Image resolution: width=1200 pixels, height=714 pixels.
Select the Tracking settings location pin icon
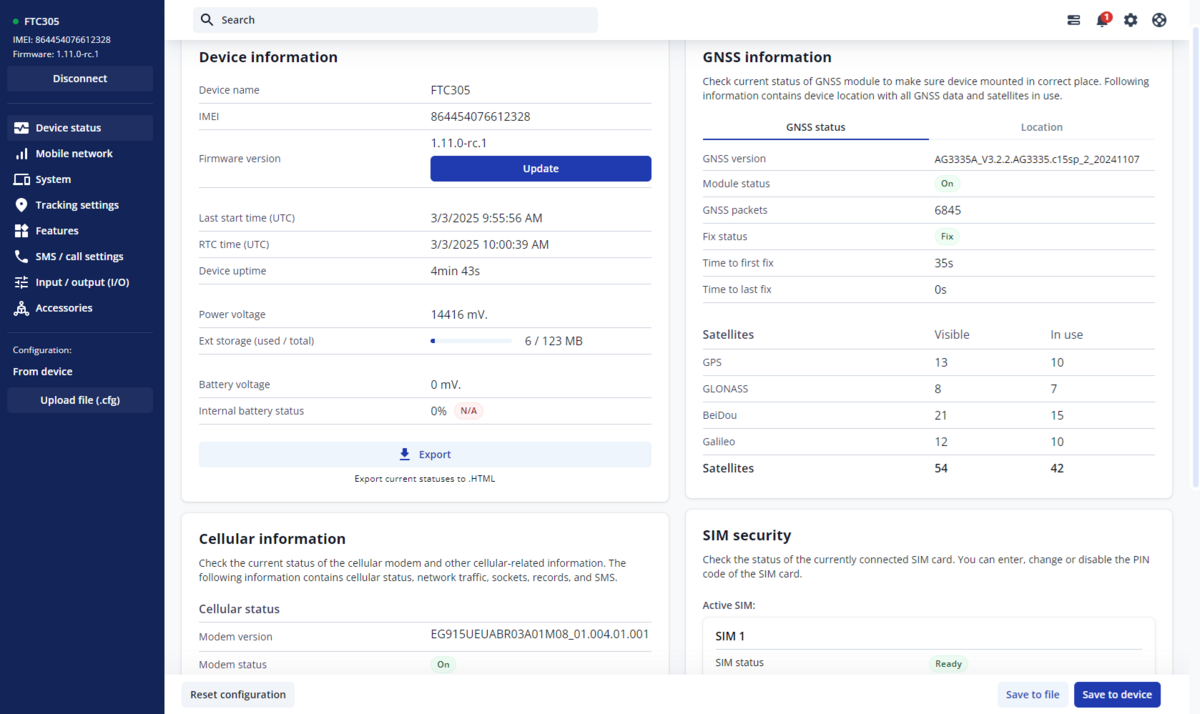22,205
